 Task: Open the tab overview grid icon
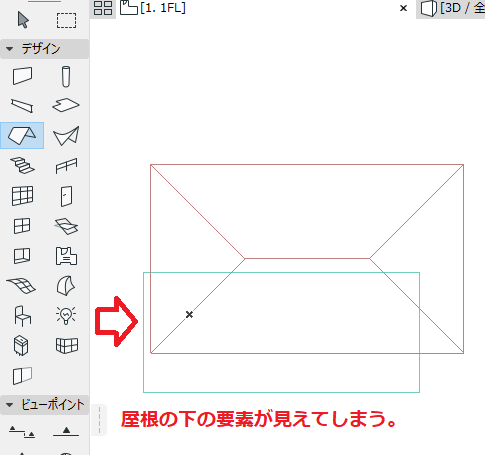pos(103,8)
